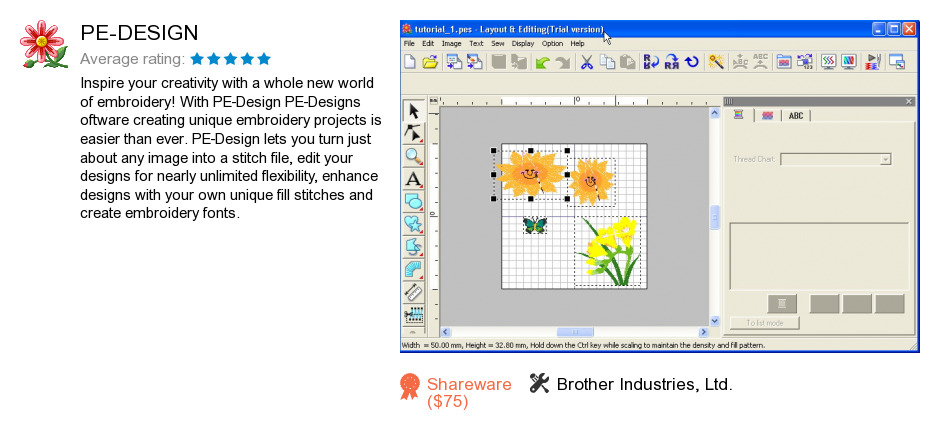Switch to the sewing attributes stitch tab
This screenshot has height=437, width=940.
767,116
